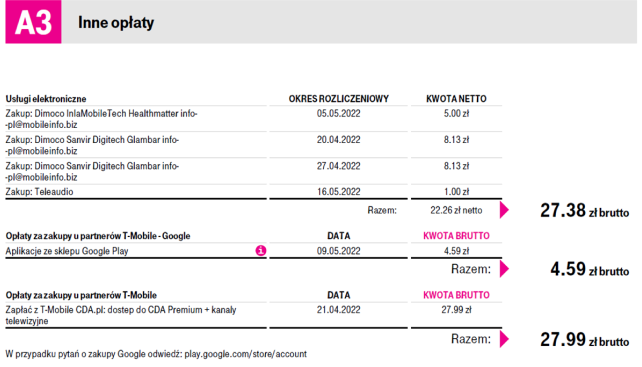This screenshot has width=642, height=367.
Task: Click the Usługi elektroniczne header
Action: [46, 99]
